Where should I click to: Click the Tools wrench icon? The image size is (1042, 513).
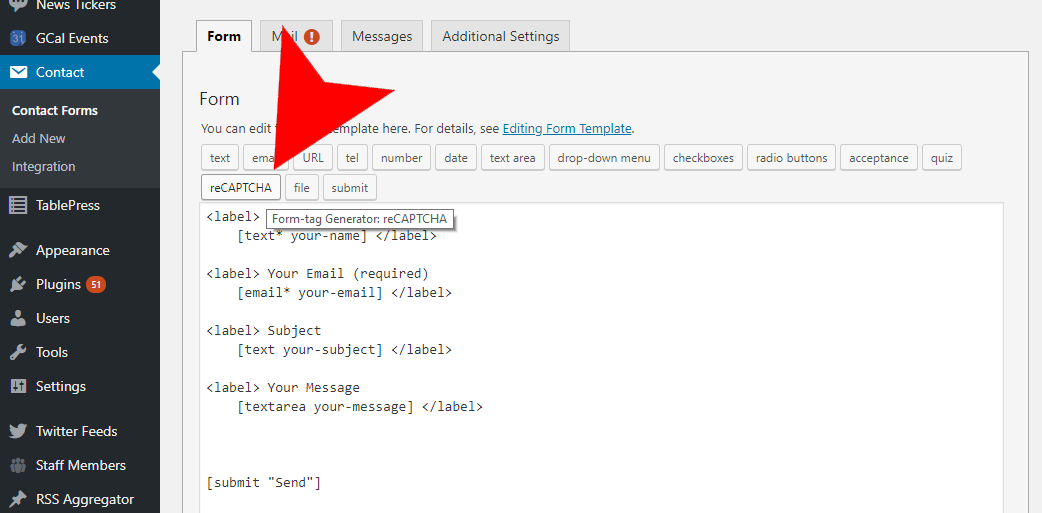[18, 352]
